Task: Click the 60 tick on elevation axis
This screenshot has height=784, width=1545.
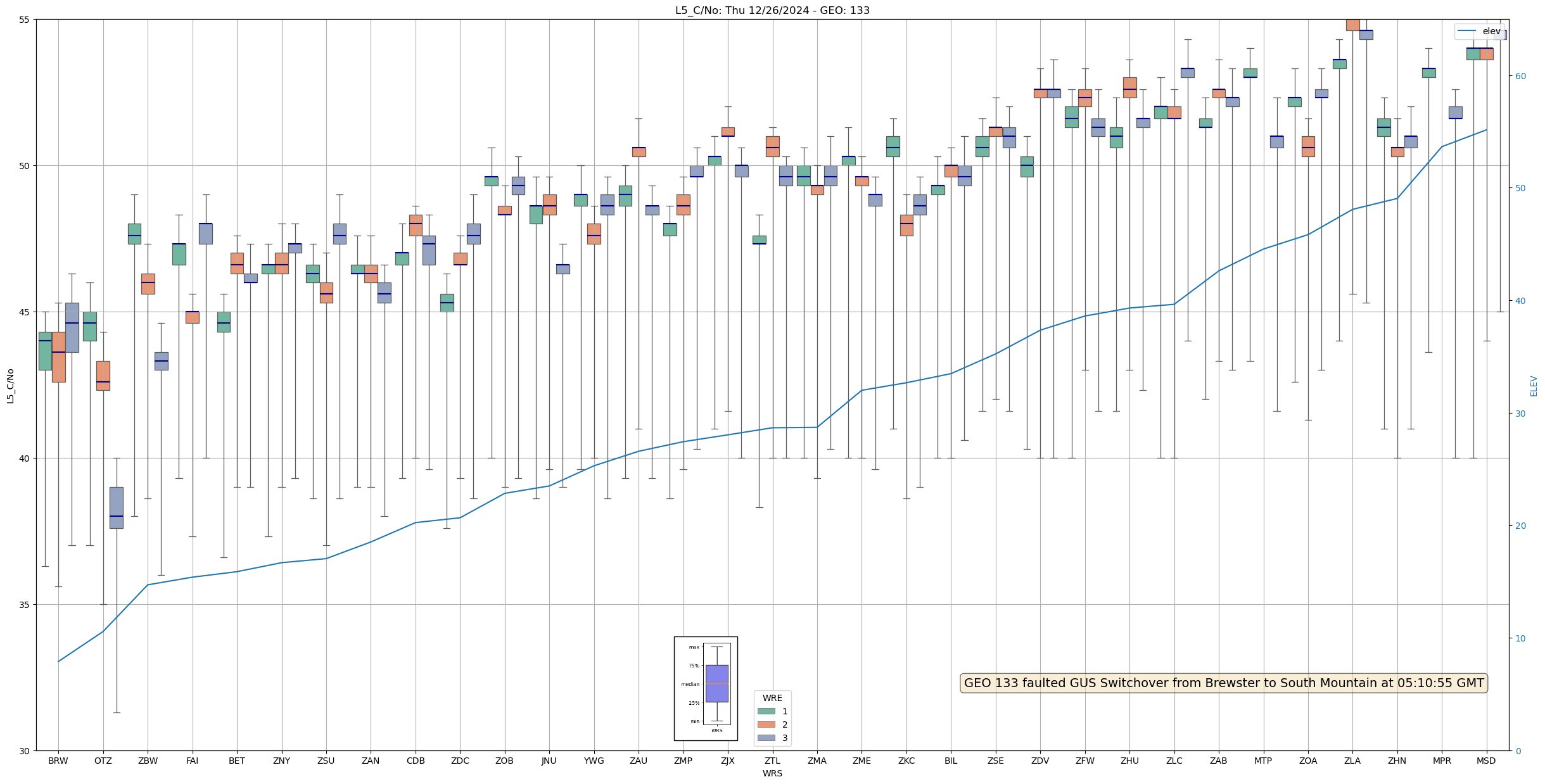Action: [x=1520, y=76]
